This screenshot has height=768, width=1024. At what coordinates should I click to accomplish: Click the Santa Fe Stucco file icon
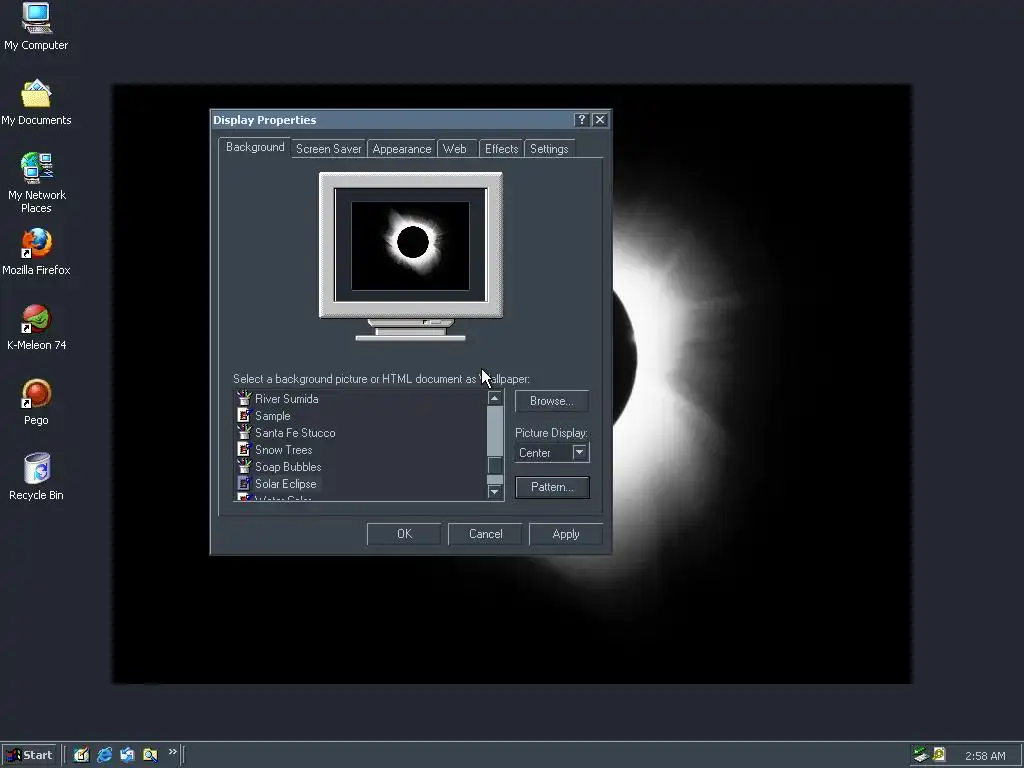[244, 432]
